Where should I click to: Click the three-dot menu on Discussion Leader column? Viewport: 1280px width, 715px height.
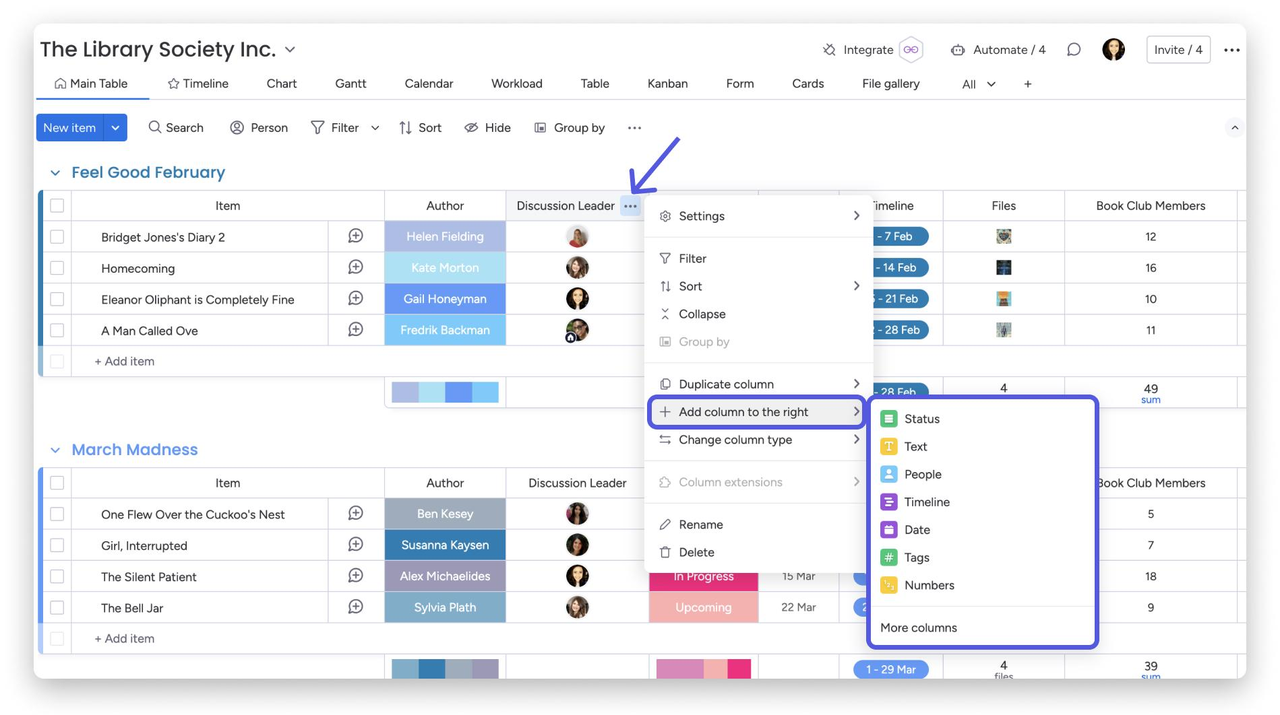(630, 206)
